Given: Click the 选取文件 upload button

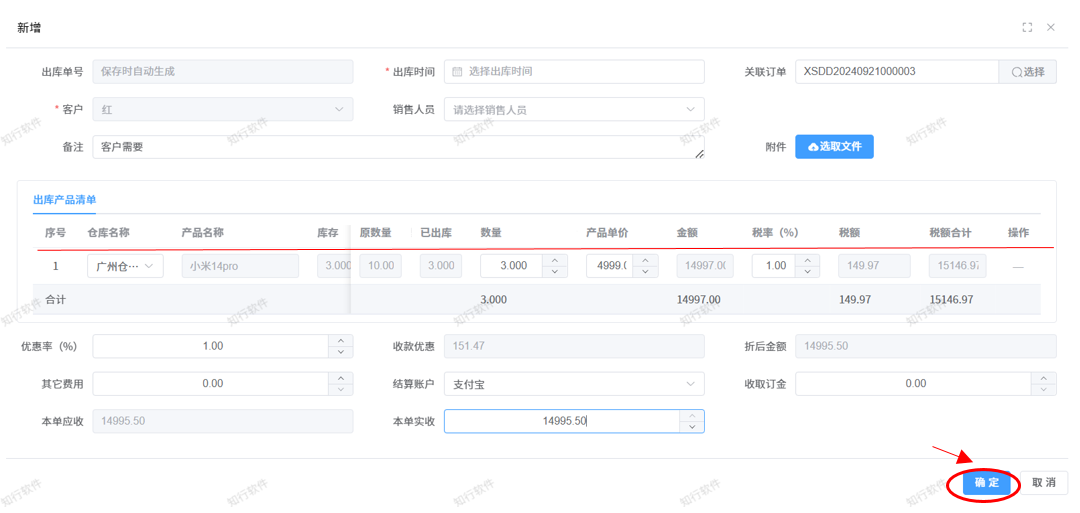Looking at the screenshot, I should [x=834, y=147].
